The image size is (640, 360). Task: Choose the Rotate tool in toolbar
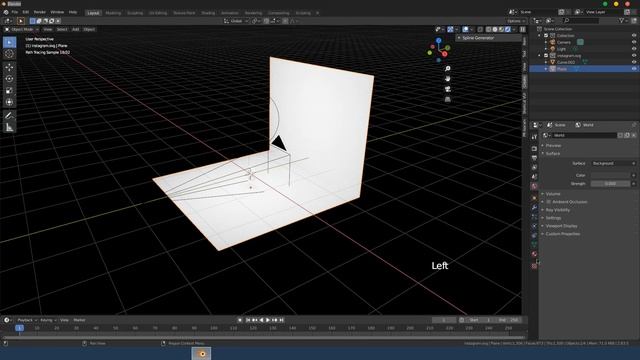pos(9,79)
